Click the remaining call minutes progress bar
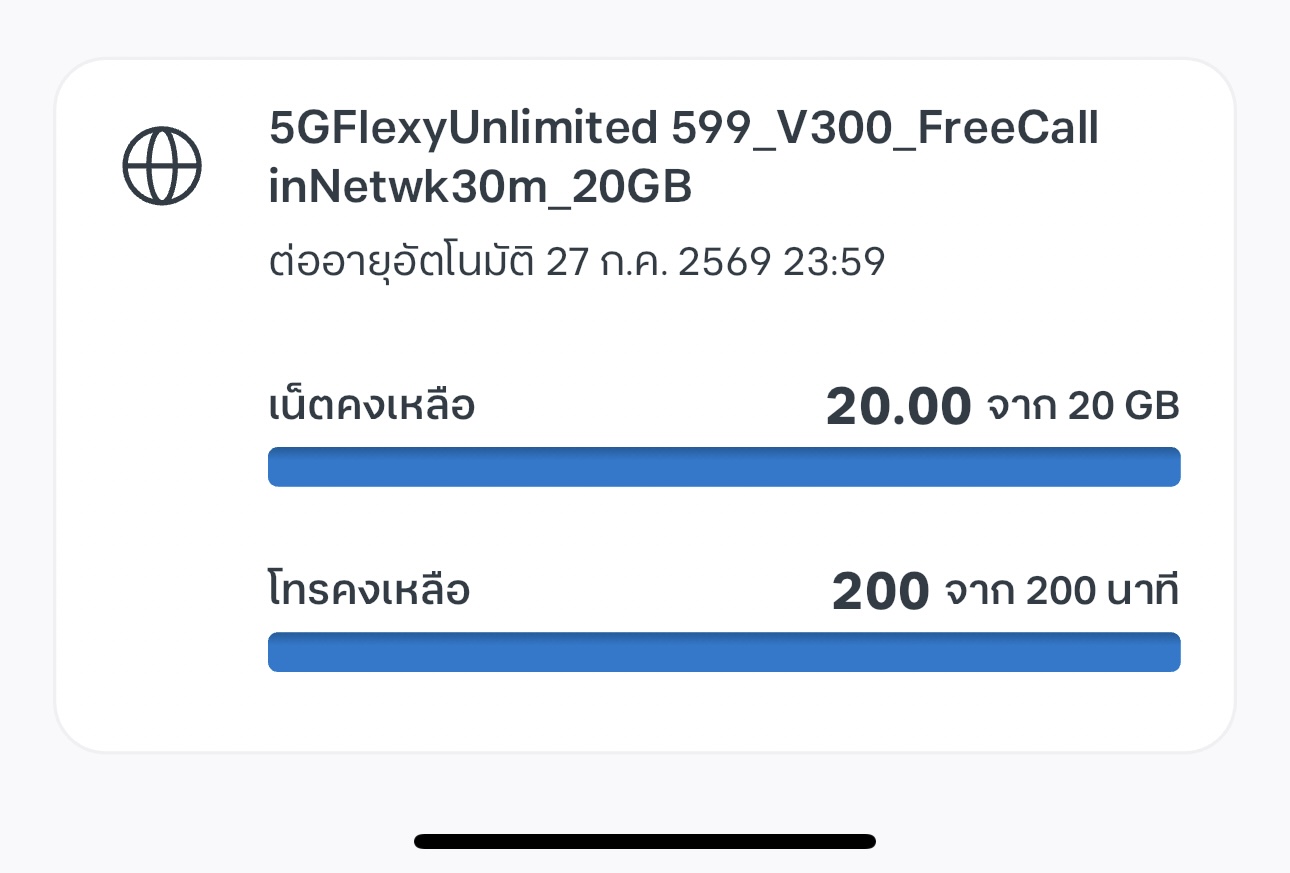 coord(724,652)
